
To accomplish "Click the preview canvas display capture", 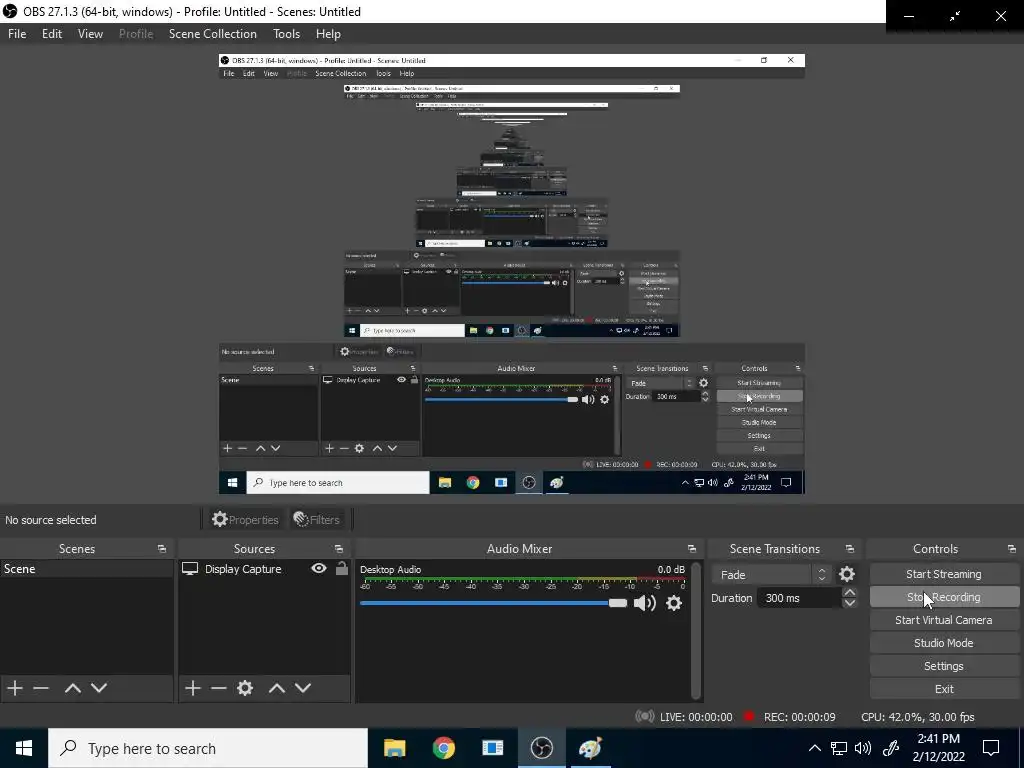I will pos(511,274).
